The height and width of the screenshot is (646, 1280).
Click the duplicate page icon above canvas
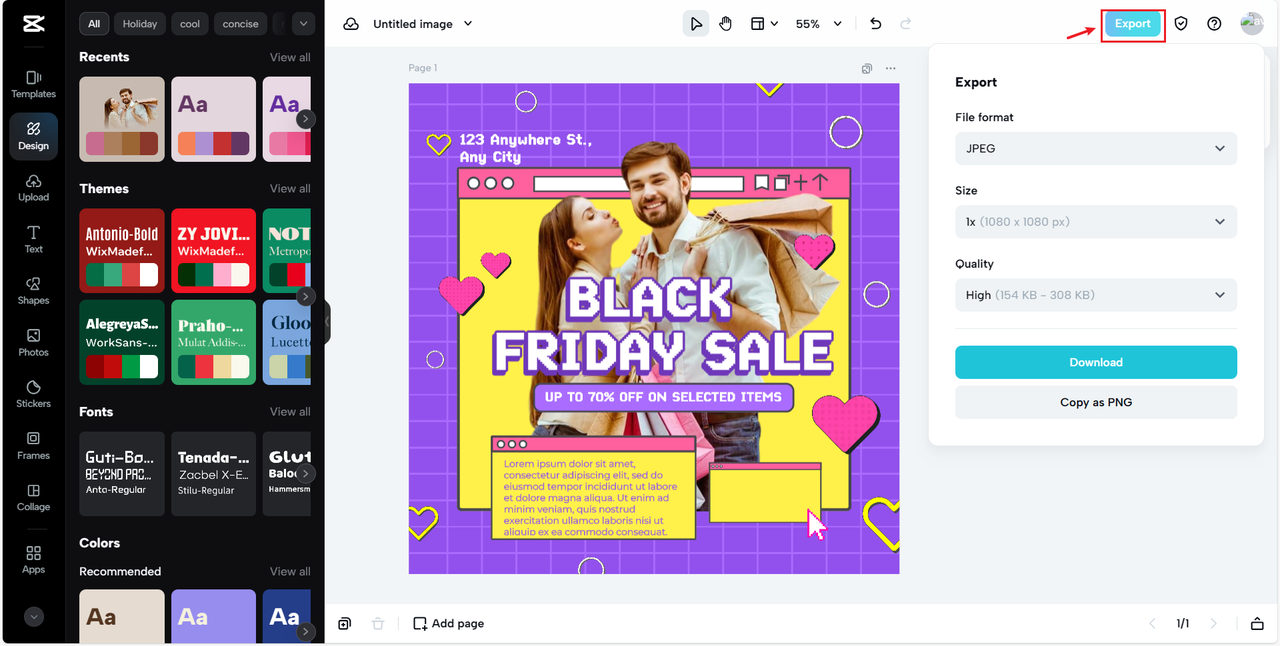tap(867, 69)
